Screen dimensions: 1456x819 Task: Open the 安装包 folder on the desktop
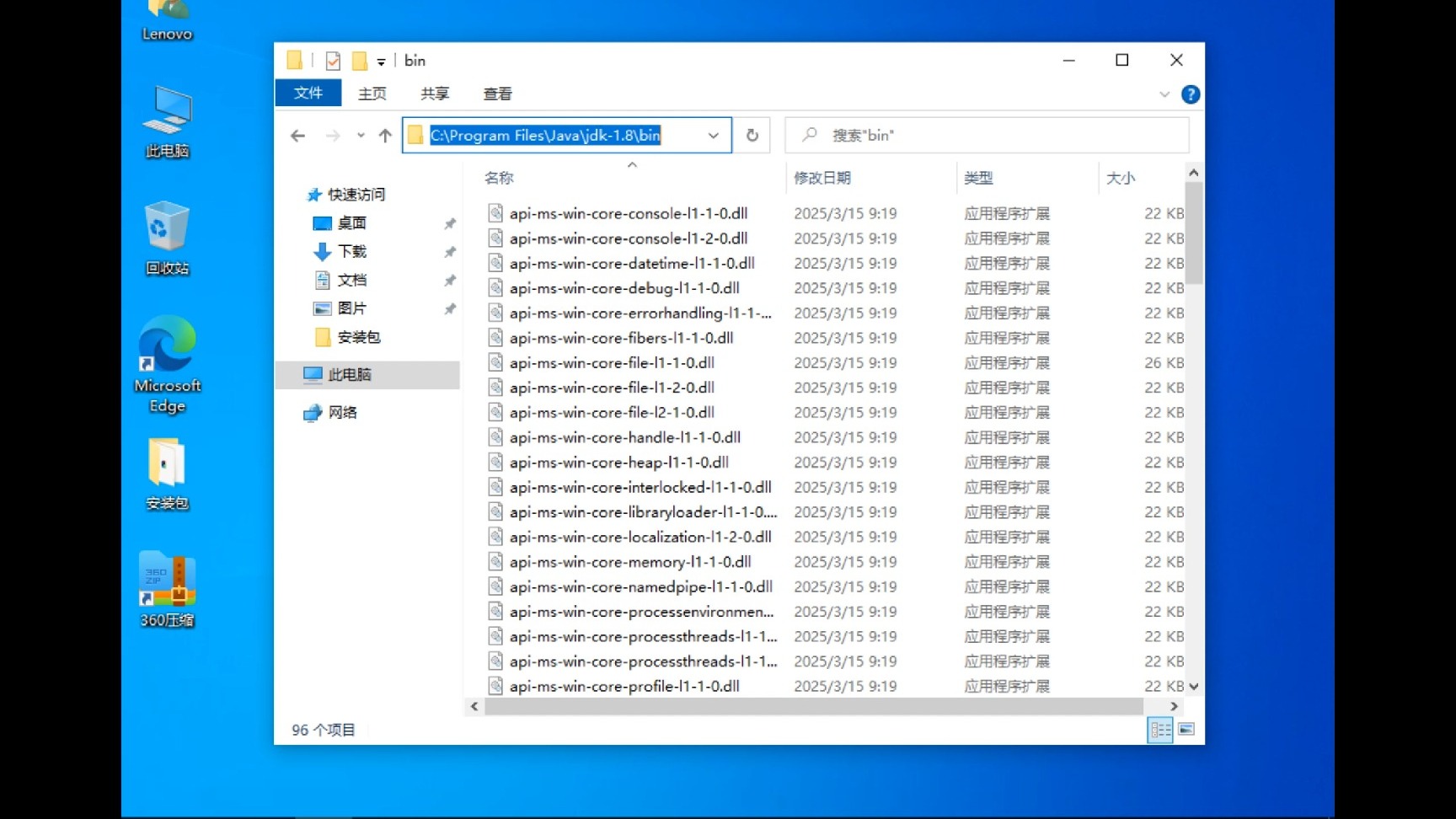[167, 474]
